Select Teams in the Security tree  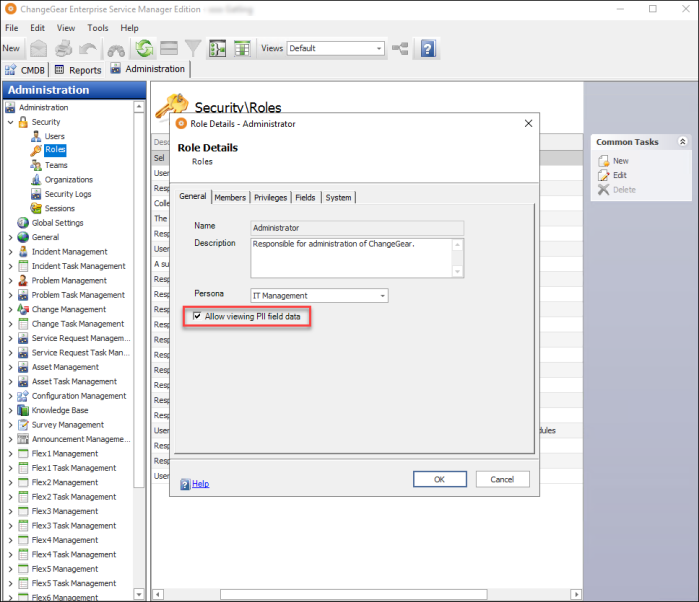pos(56,165)
